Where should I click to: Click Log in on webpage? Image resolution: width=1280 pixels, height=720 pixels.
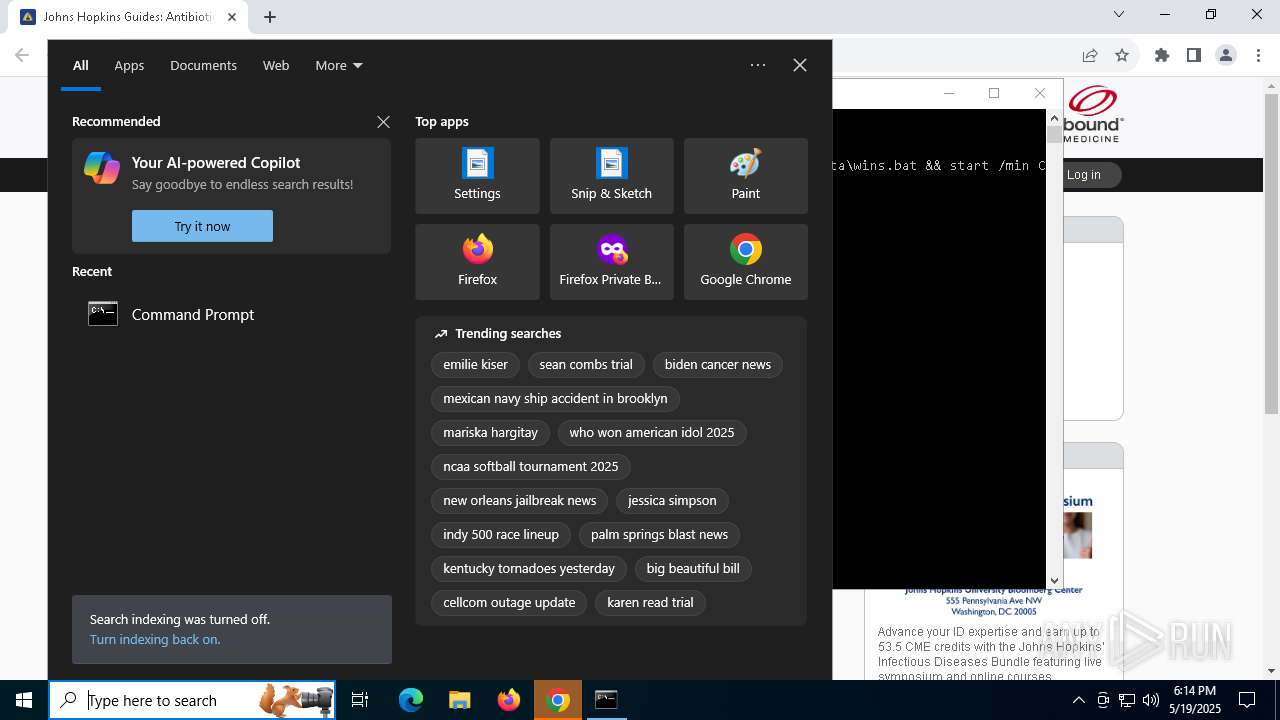(x=1083, y=175)
